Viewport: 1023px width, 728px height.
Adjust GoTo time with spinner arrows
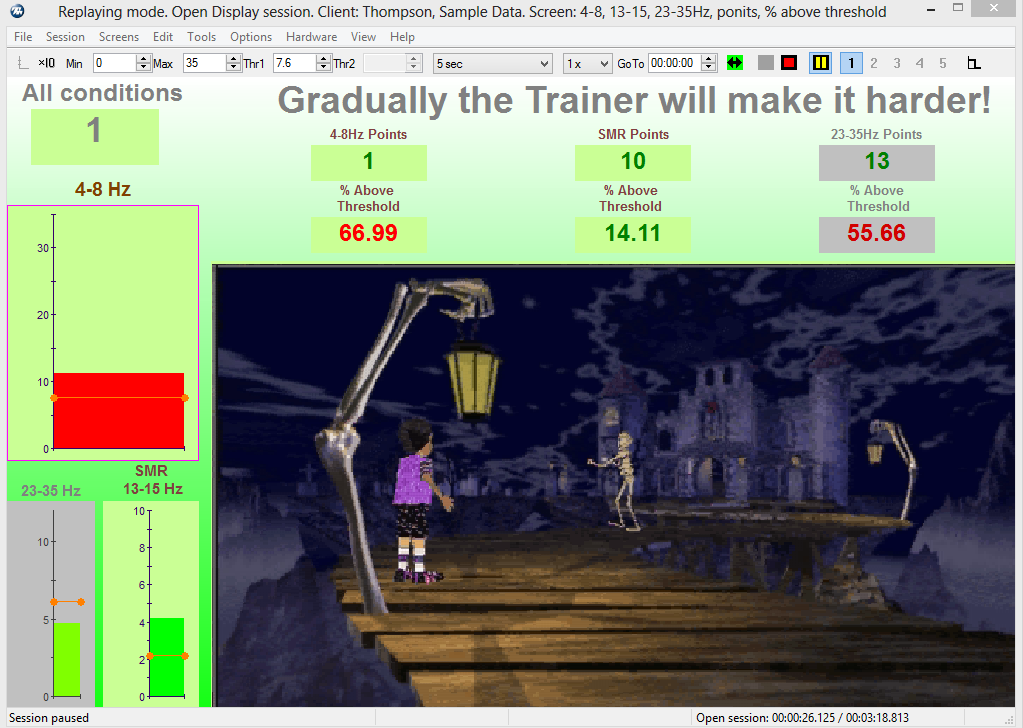click(709, 63)
